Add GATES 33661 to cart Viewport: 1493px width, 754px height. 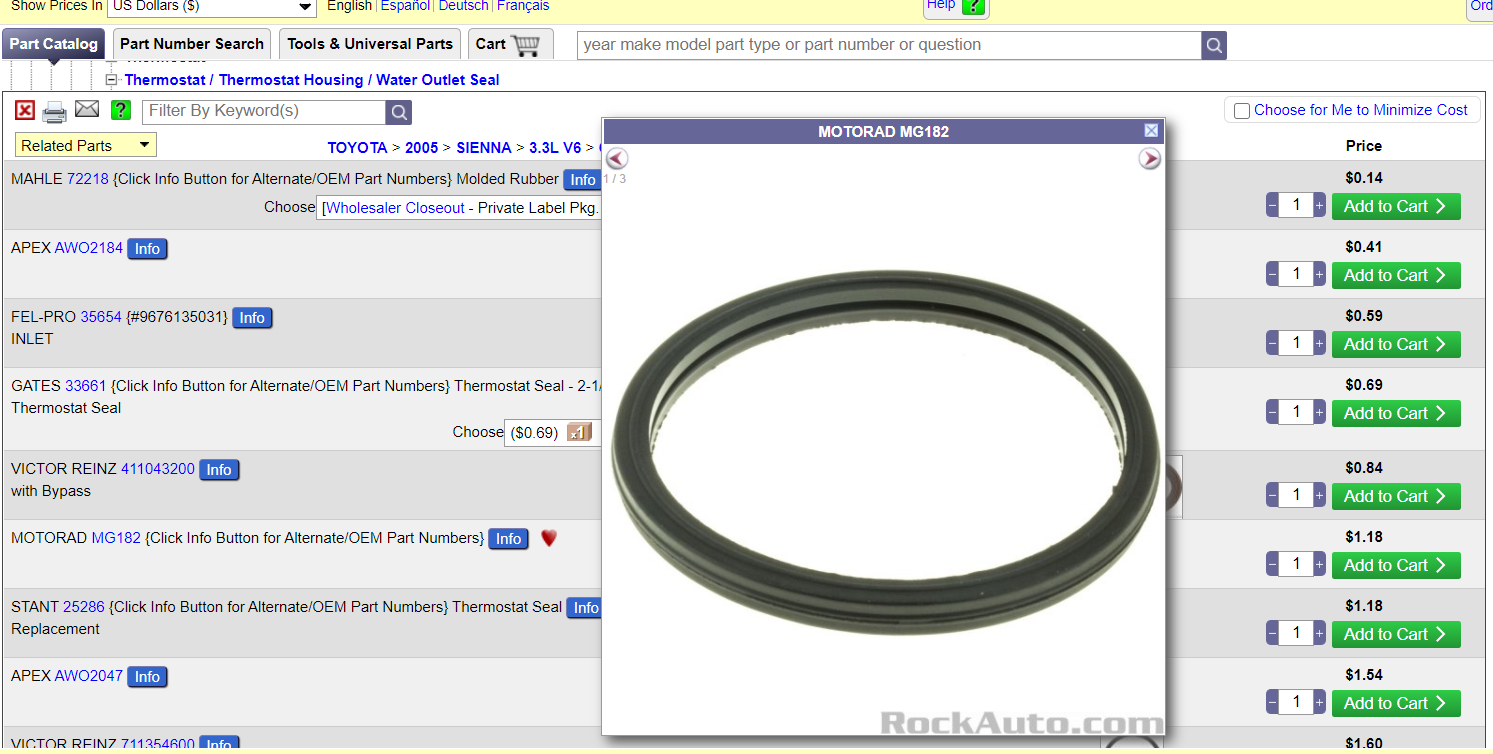(x=1396, y=414)
